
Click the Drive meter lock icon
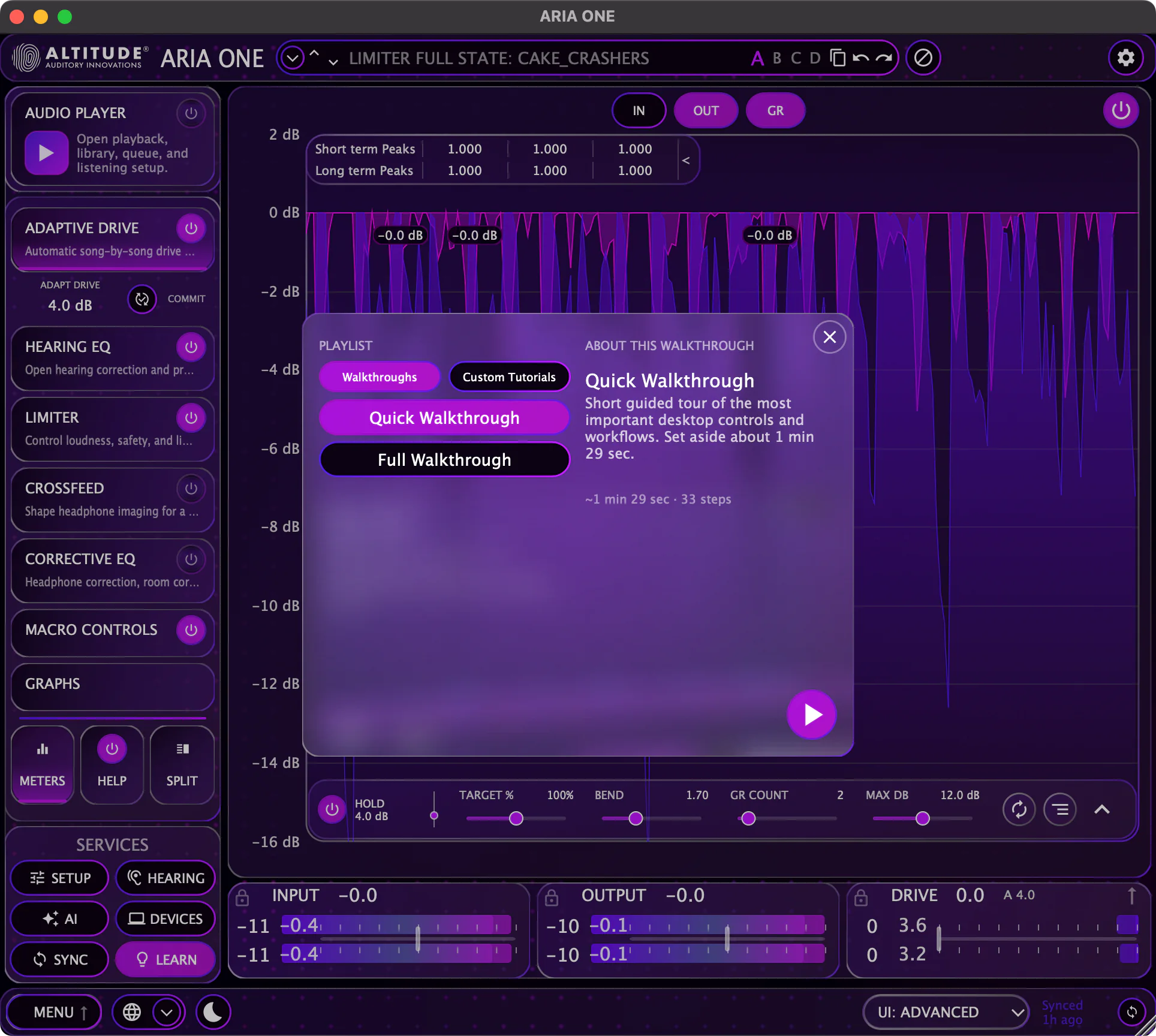(x=861, y=897)
